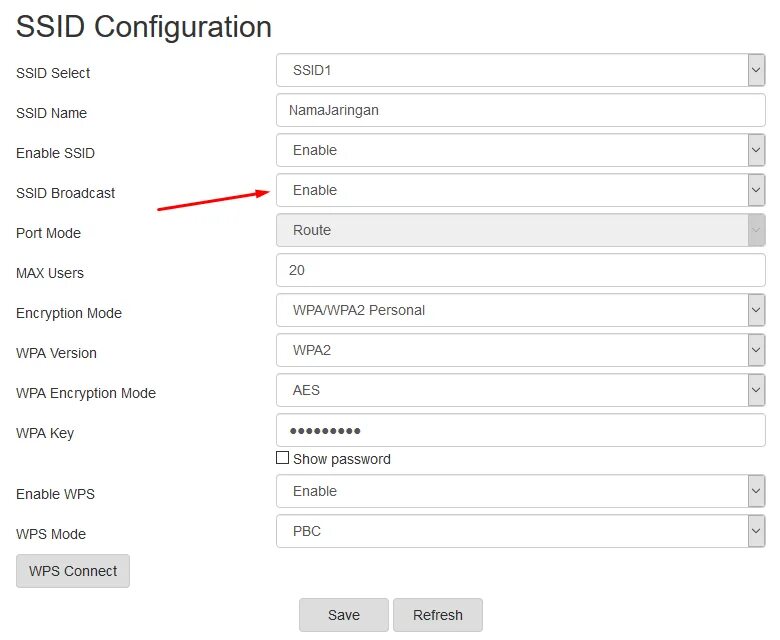This screenshot has height=640, width=780.
Task: Click the Refresh button
Action: (x=437, y=615)
